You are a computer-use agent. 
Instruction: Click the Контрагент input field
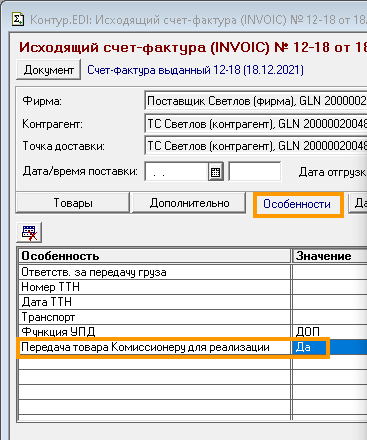256,124
